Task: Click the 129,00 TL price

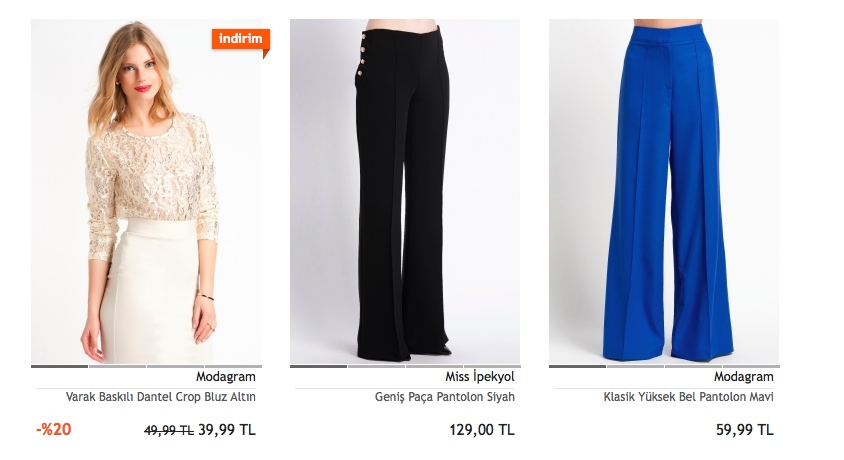Action: click(482, 430)
